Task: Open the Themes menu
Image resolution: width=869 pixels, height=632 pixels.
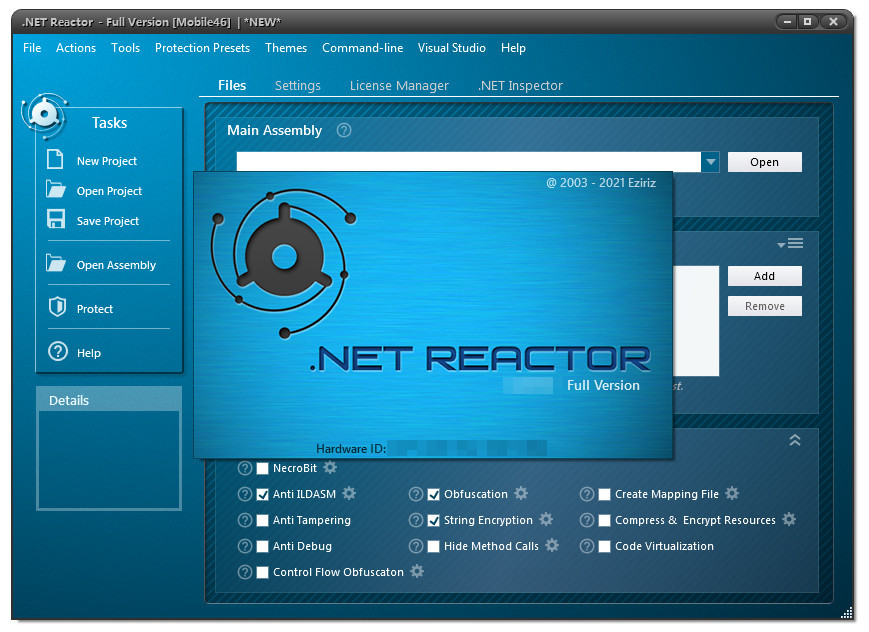Action: click(x=286, y=48)
